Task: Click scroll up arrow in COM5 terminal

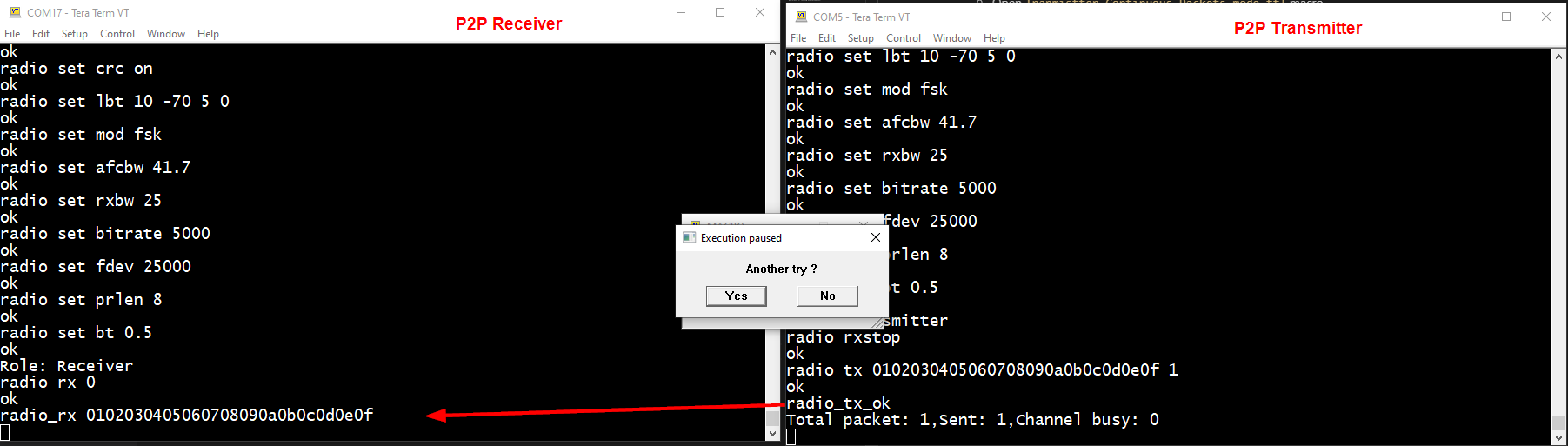Action: point(1559,57)
